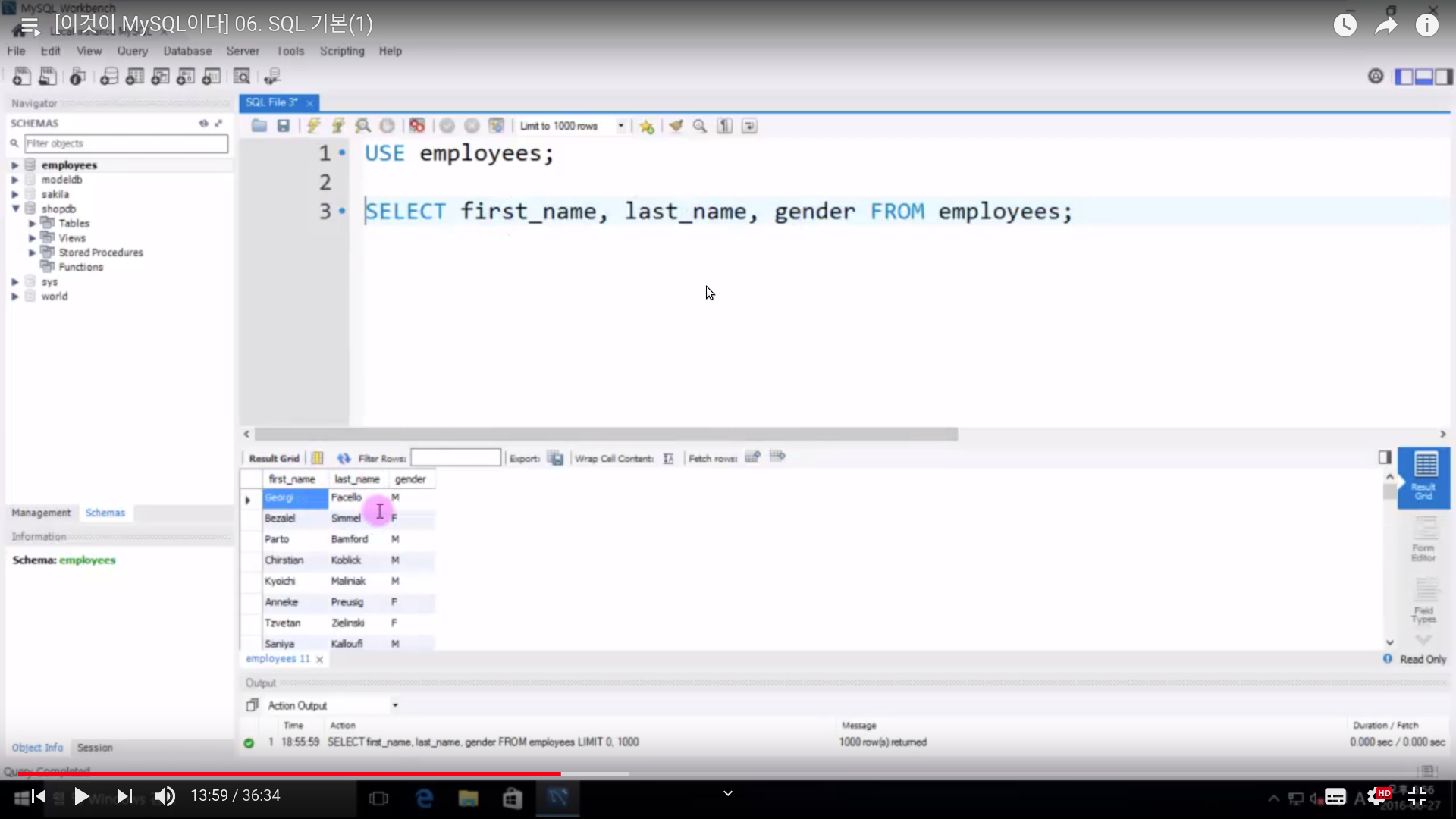Adjust editor horizontal scrollbar
The height and width of the screenshot is (819, 1456).
pos(606,435)
